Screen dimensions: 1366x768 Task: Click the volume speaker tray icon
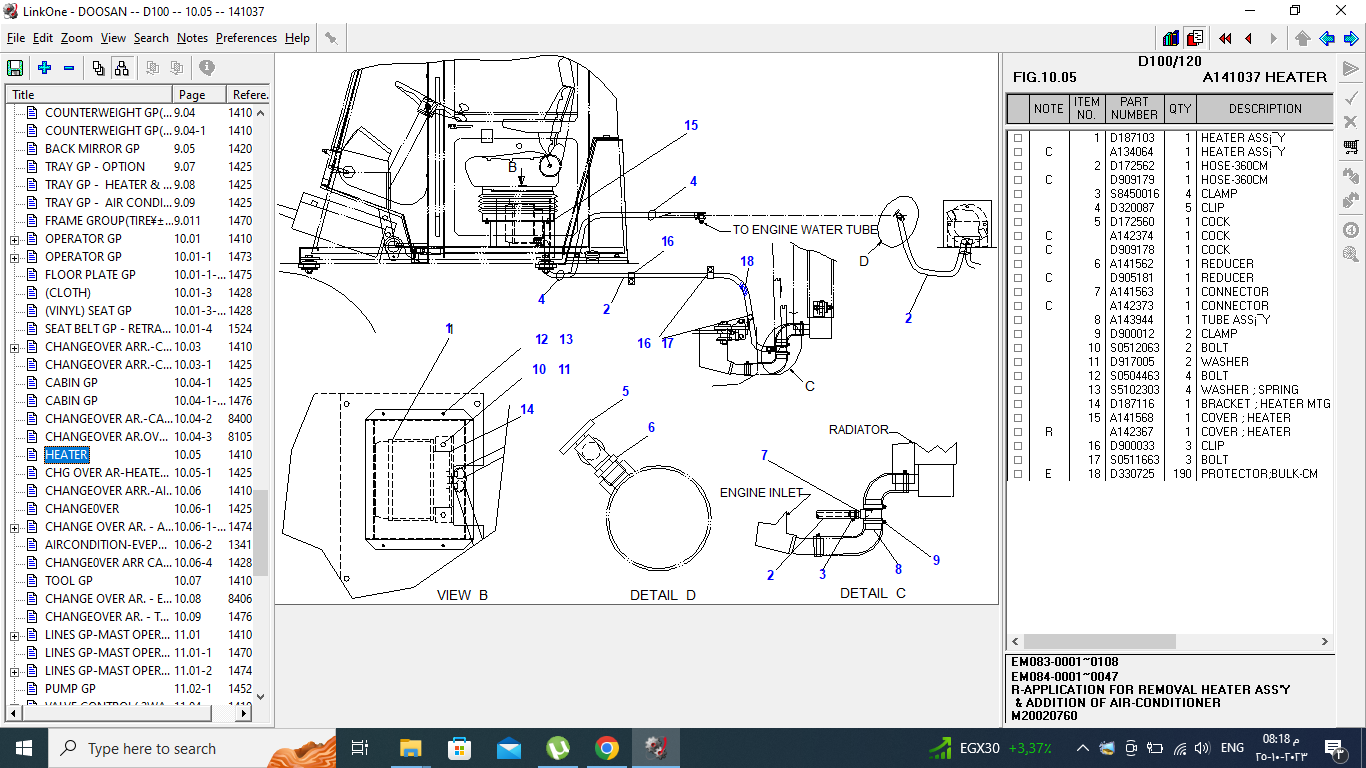[x=1201, y=748]
